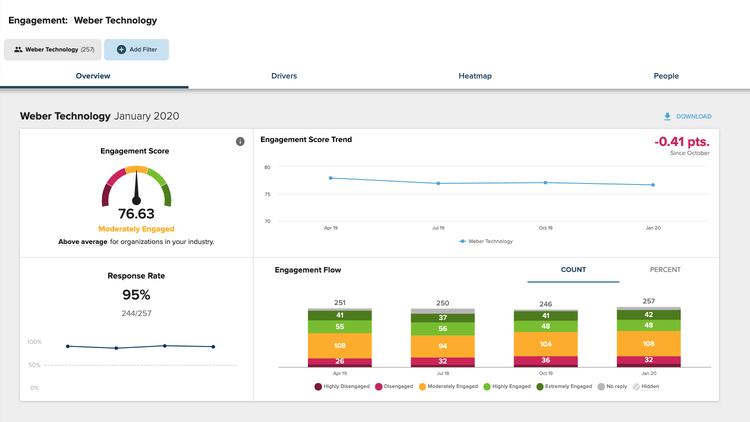Click the first point on response rate line

68,346
